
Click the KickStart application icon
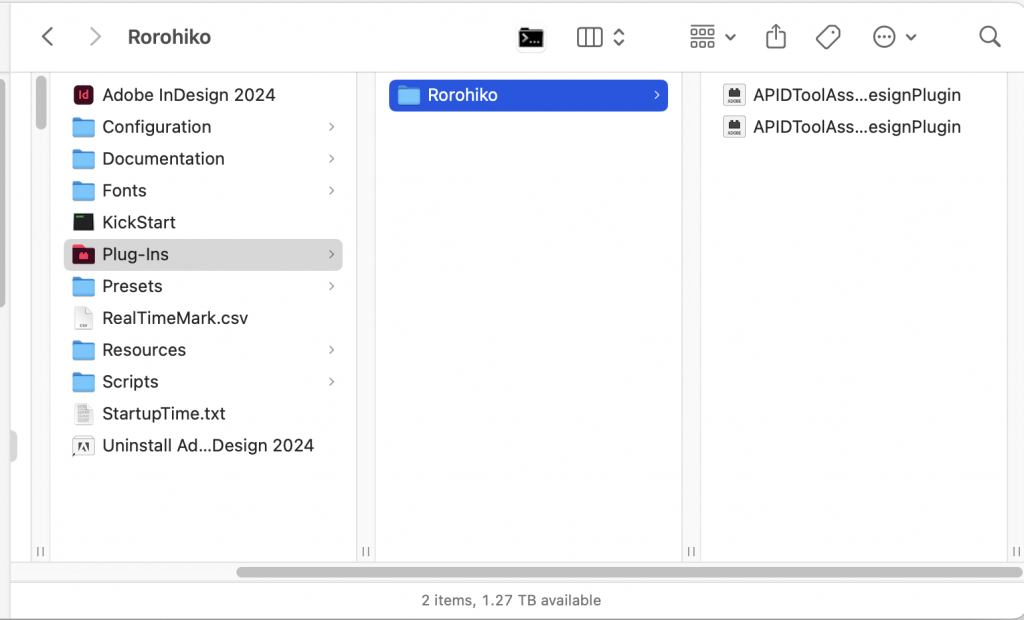(85, 222)
